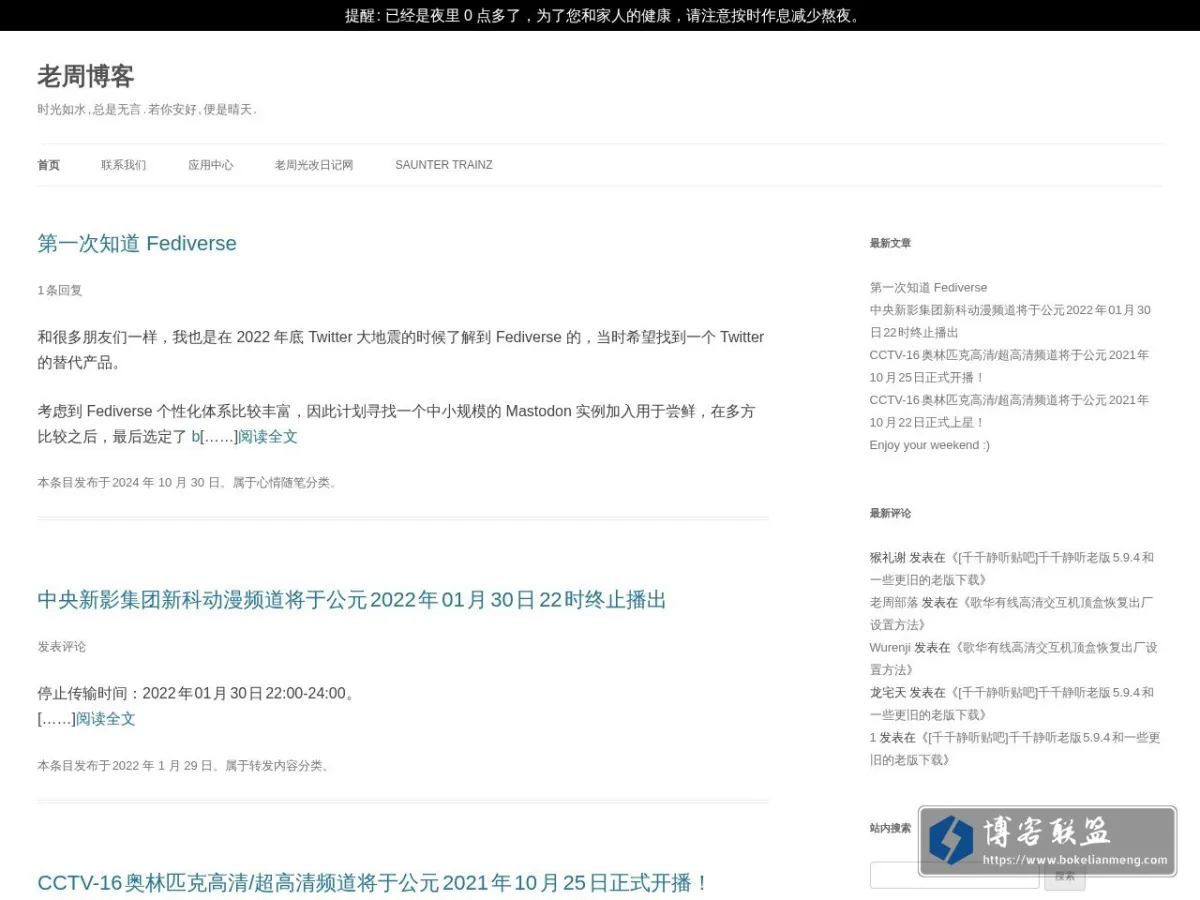Open sidebar recent post 第一次知道 Fediverse
This screenshot has height=900, width=1200.
pos(928,287)
